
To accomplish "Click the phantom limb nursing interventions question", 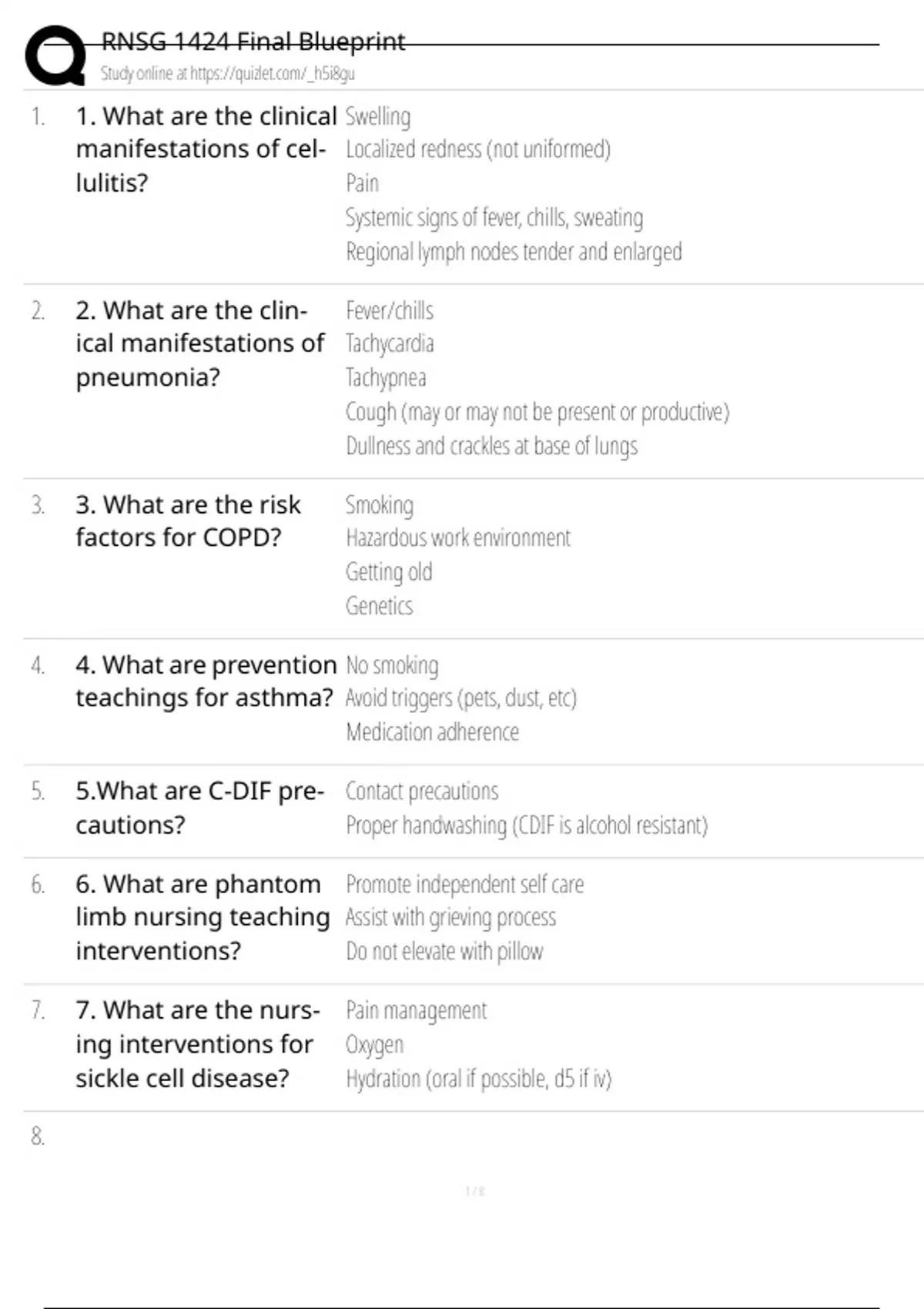I will pos(202,917).
